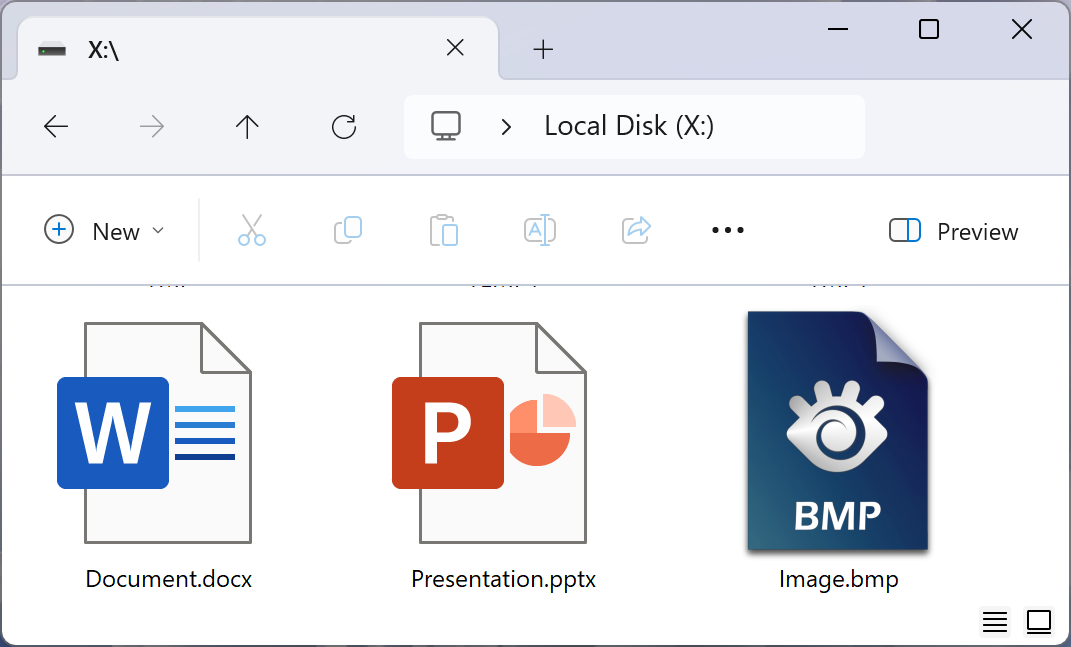This screenshot has height=647, width=1071.
Task: Select the Presentation.pptx PowerPoint file icon
Action: point(489,433)
